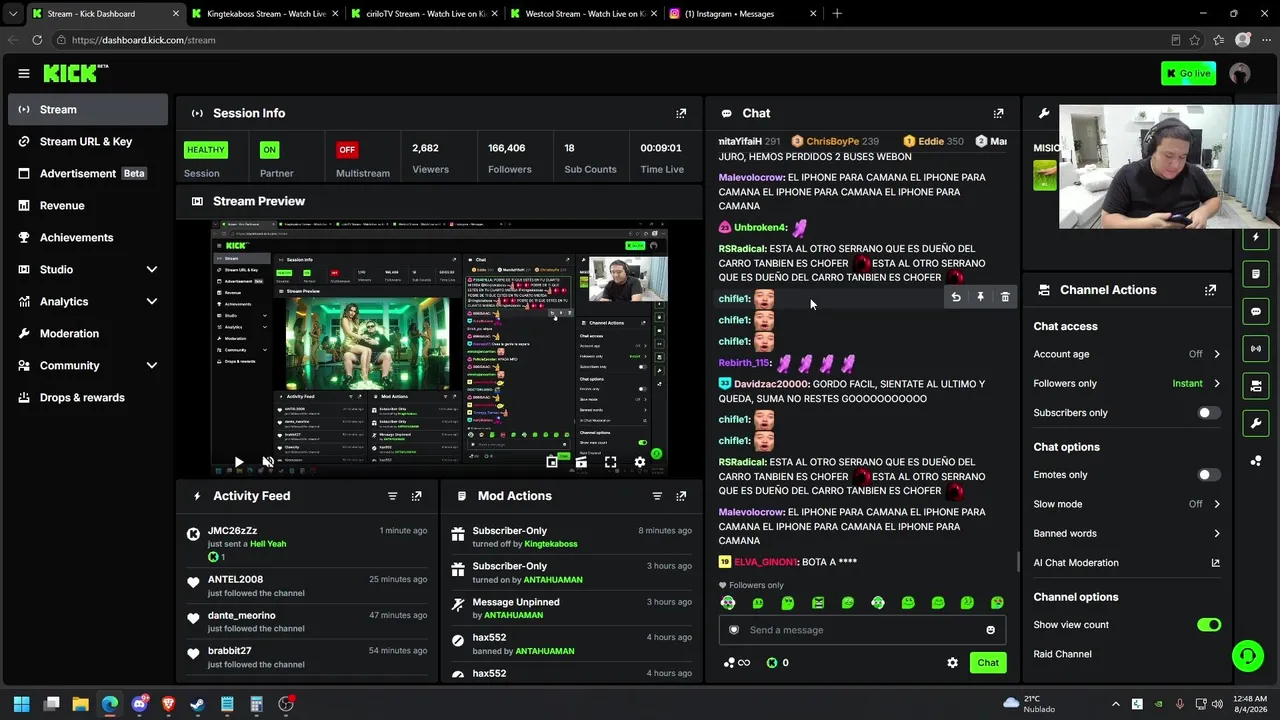
Task: Open Steam from the taskbar
Action: click(198, 704)
